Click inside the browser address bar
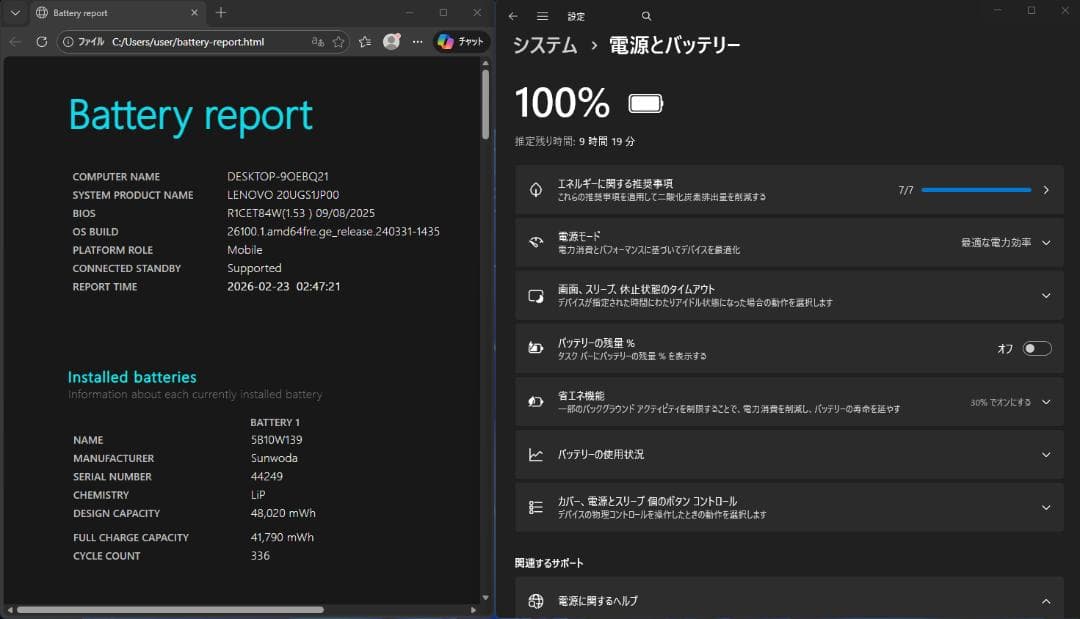Viewport: 1080px width, 619px height. click(x=200, y=42)
